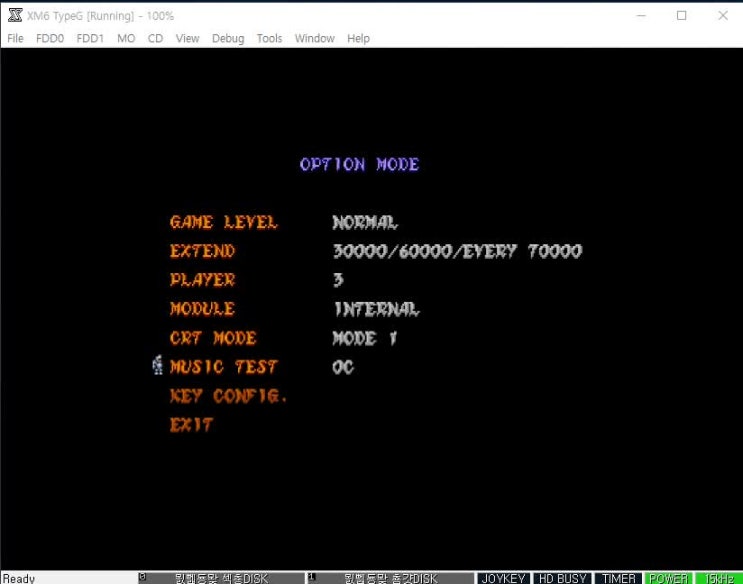
Task: Open the Tools menu
Action: pos(270,38)
